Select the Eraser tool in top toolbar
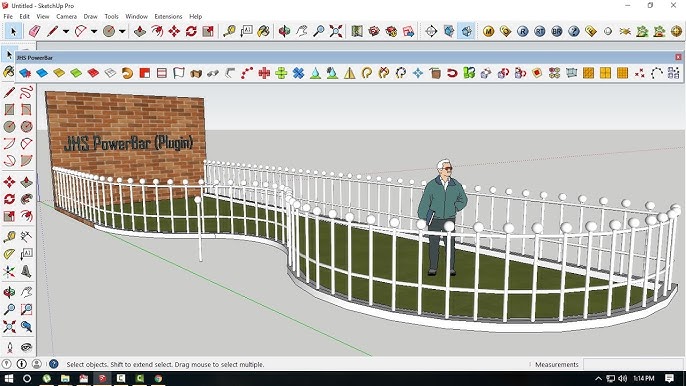Image resolution: width=686 pixels, height=386 pixels. pos(35,31)
